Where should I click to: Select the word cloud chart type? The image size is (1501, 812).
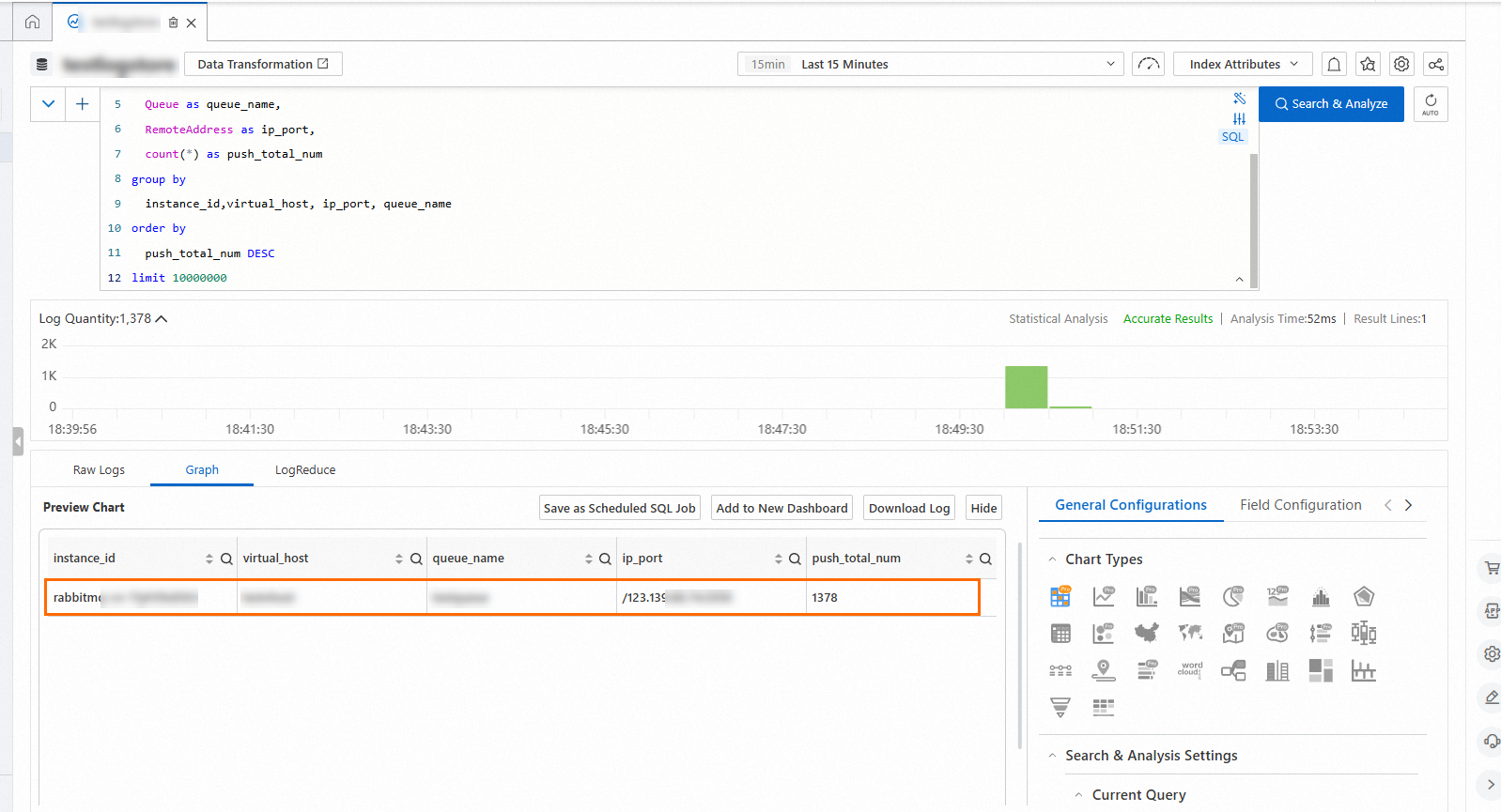1190,670
